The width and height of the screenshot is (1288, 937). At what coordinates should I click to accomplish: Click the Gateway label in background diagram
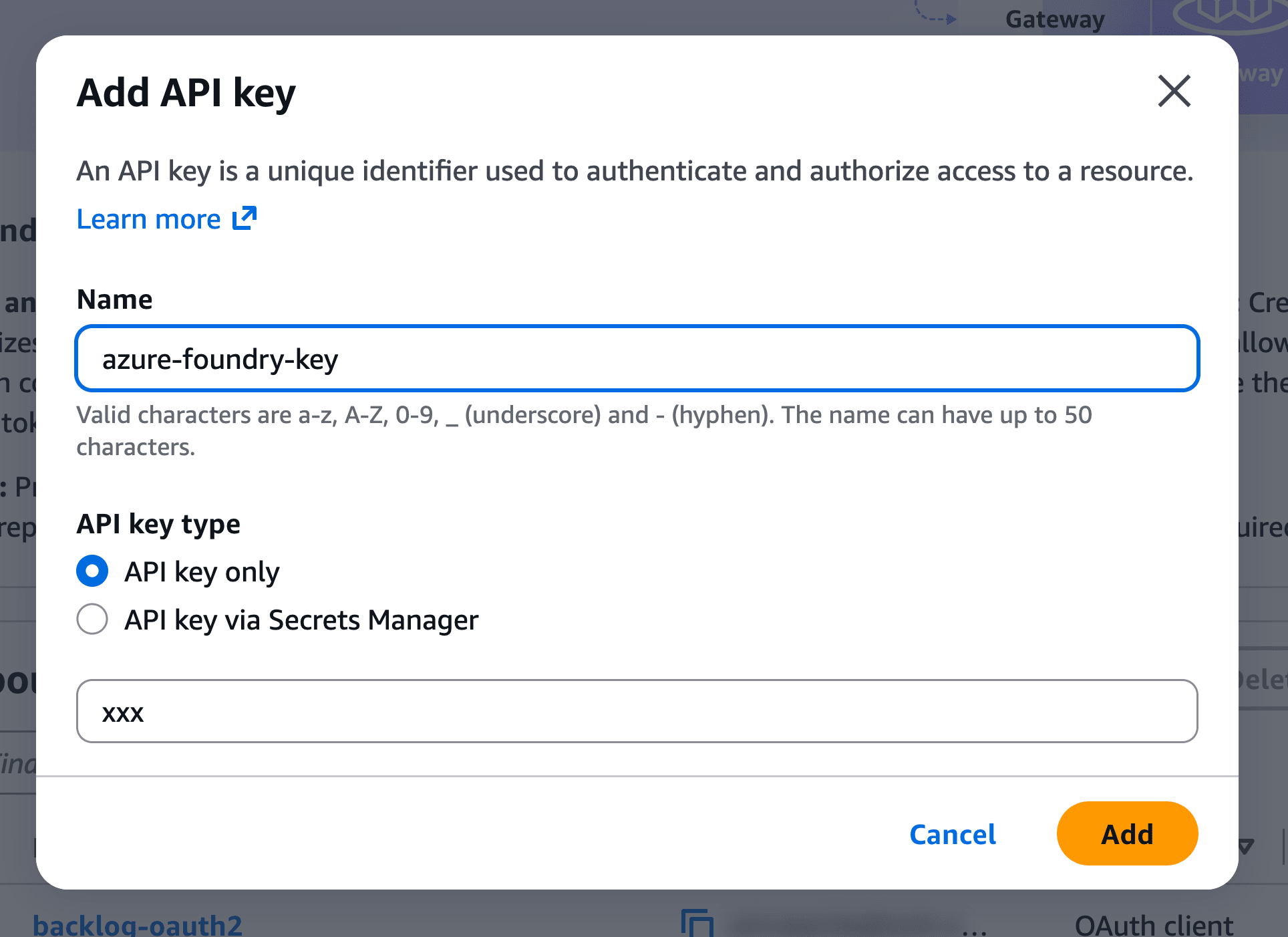(1055, 19)
